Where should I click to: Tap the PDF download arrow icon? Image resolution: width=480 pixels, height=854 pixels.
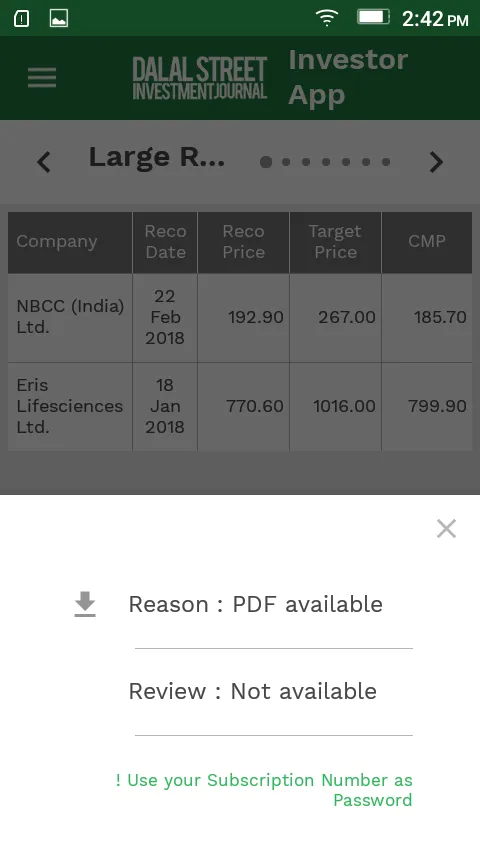(85, 605)
